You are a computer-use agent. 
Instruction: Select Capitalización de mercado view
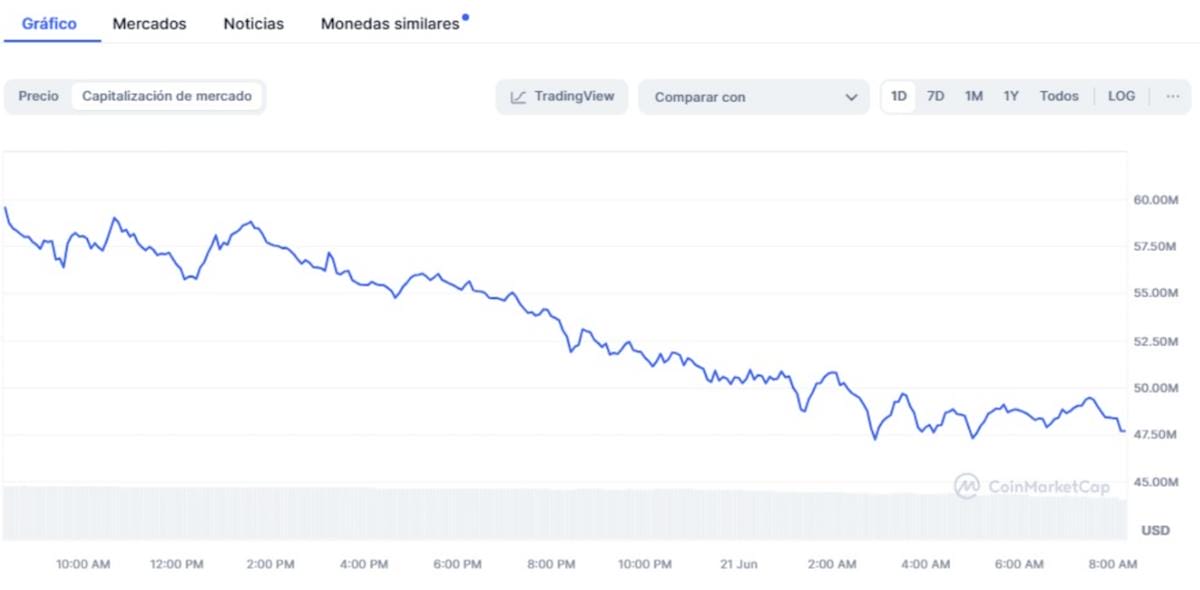(167, 97)
